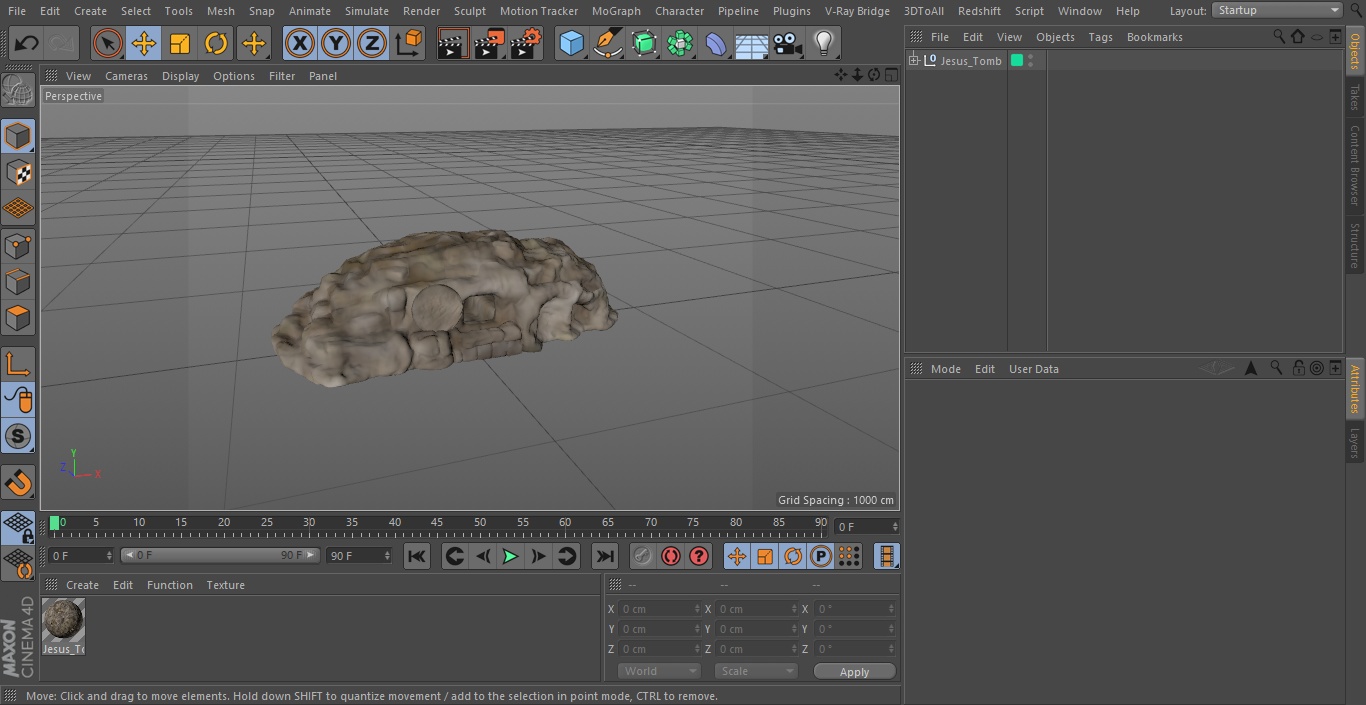This screenshot has height=705, width=1366.
Task: Go to the end of animation
Action: (605, 556)
